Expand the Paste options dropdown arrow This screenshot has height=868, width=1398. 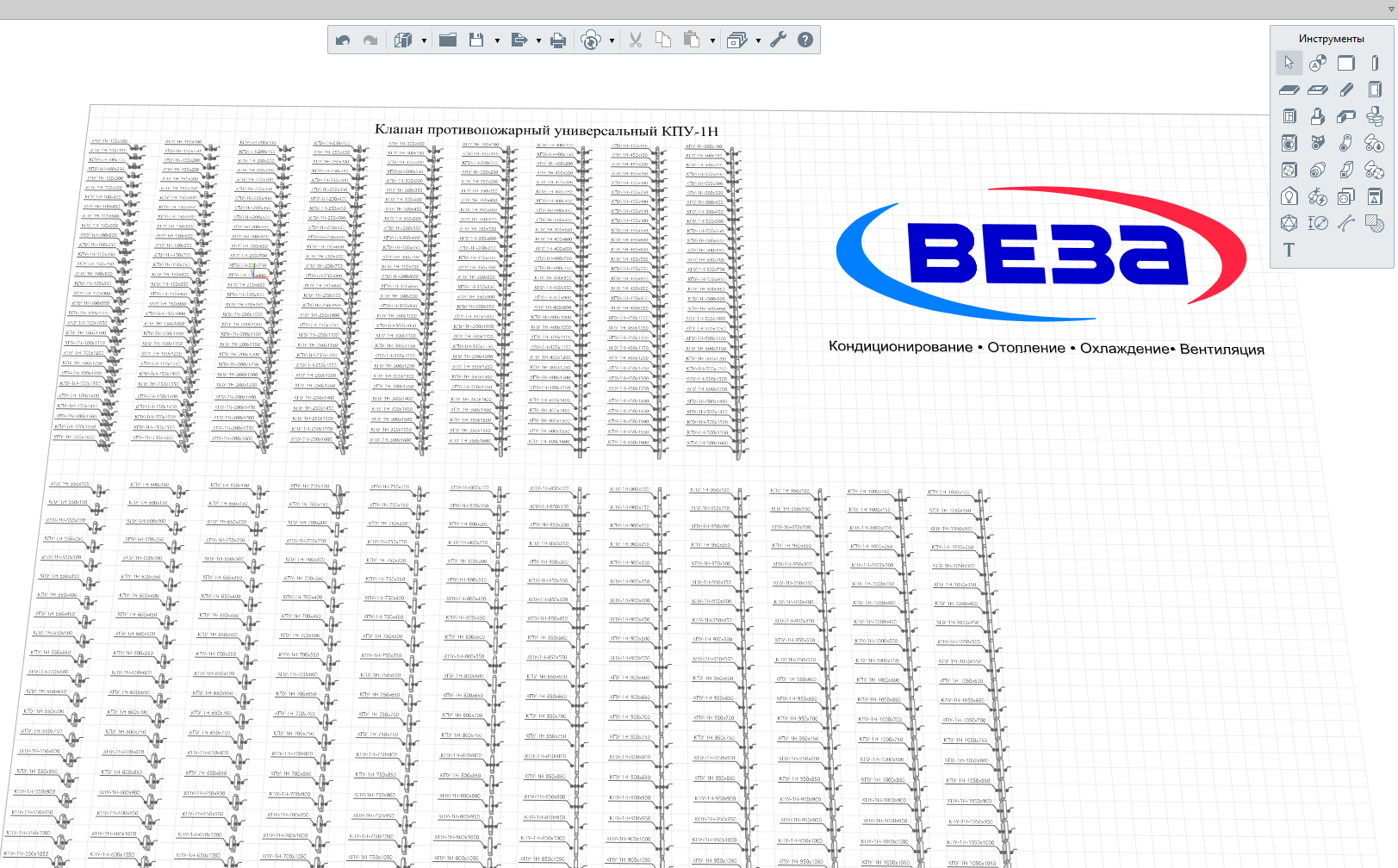point(712,40)
